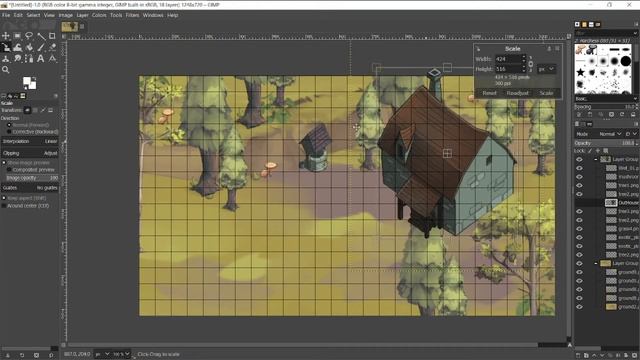Open the Windows menu
Screen dimensions: 640x360
click(x=153, y=15)
